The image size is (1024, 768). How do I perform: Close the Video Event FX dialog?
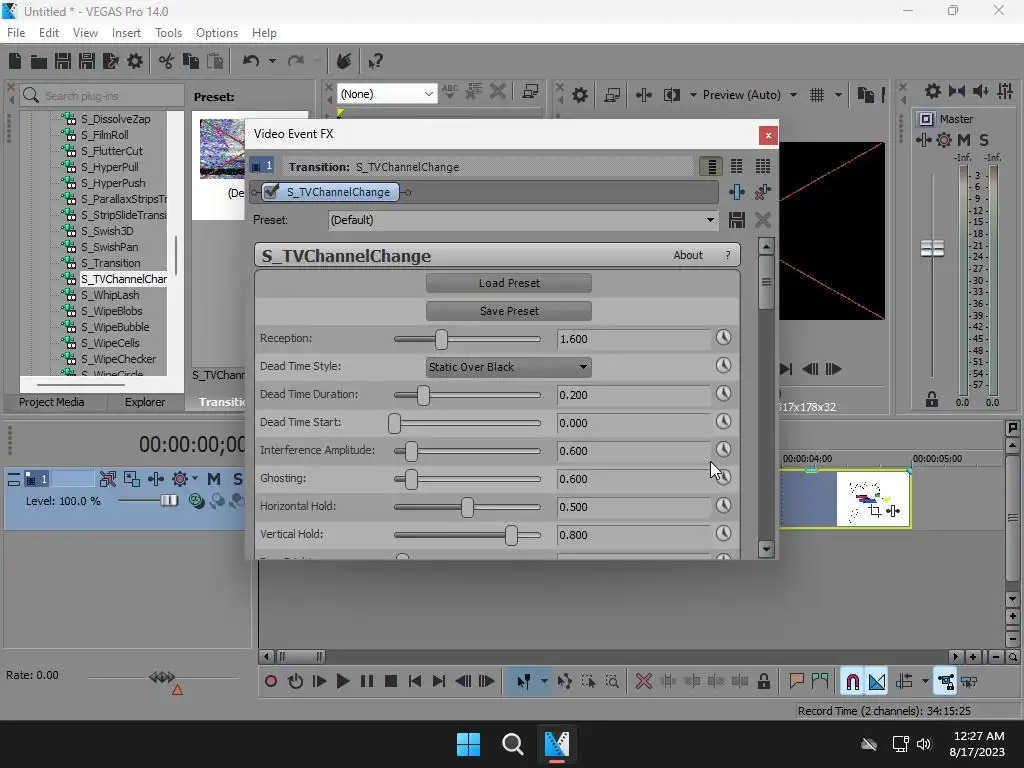click(x=768, y=135)
